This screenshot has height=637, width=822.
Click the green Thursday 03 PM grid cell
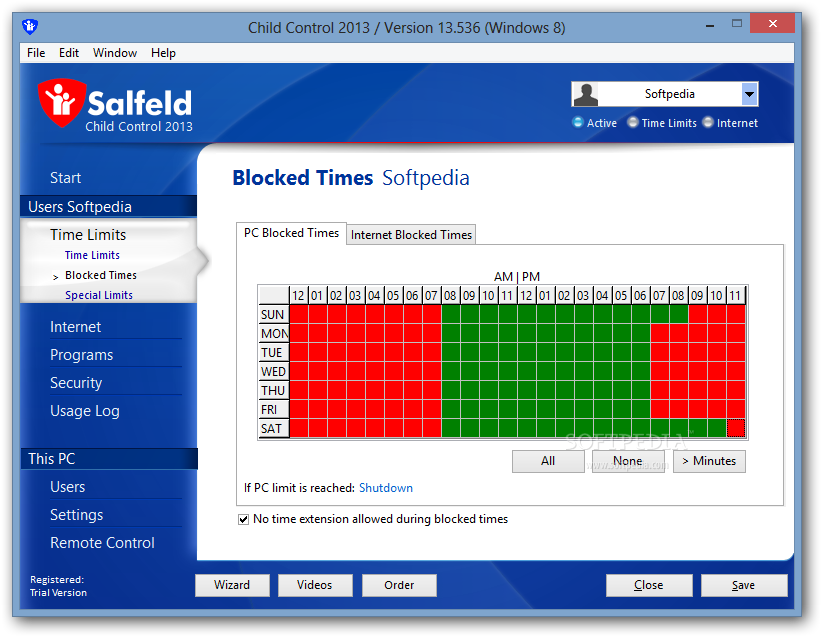[x=584, y=391]
